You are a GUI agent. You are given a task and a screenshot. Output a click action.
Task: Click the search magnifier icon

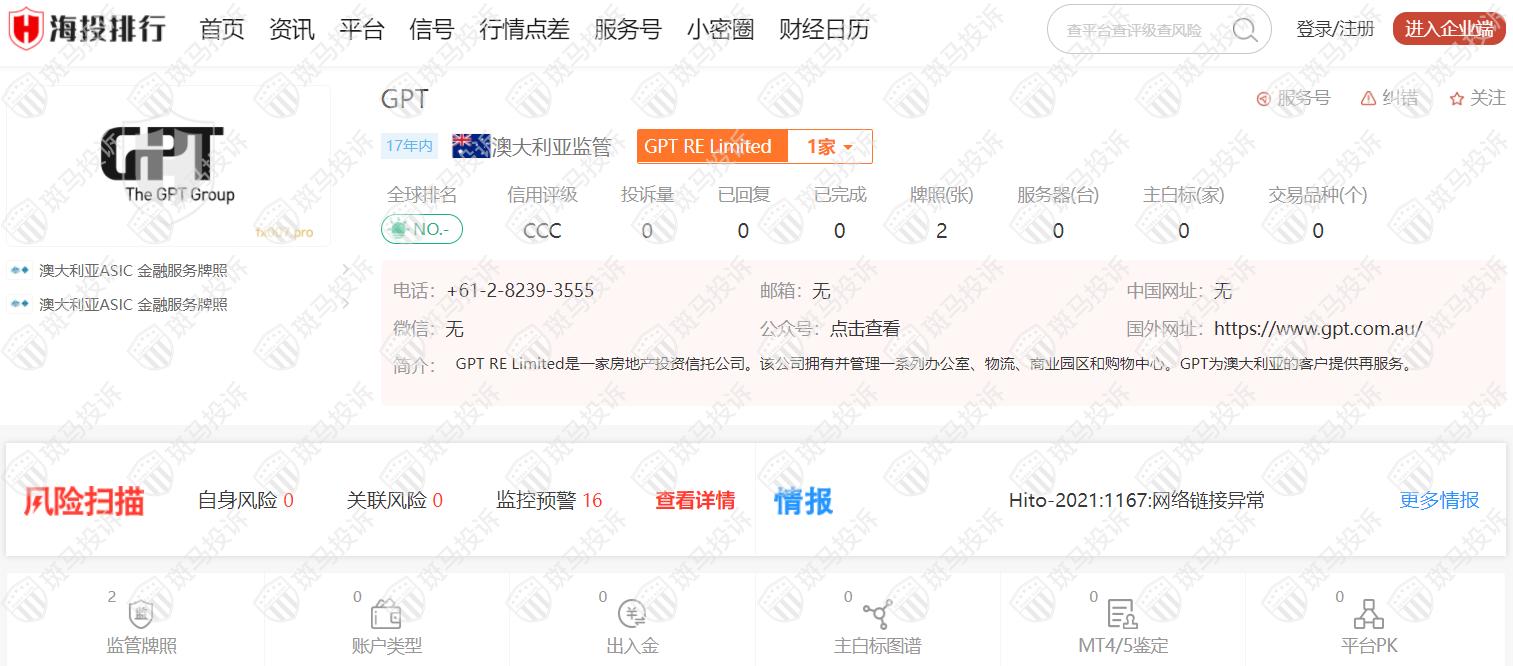[x=1244, y=30]
